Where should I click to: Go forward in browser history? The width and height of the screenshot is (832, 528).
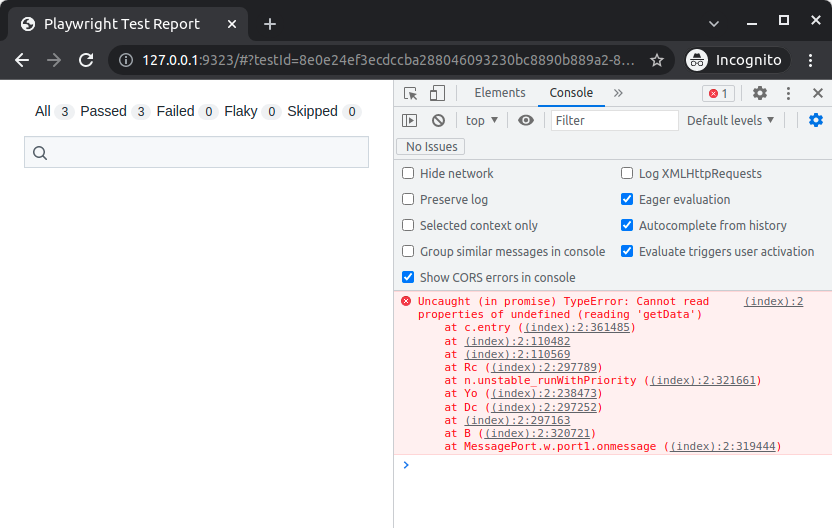click(54, 60)
